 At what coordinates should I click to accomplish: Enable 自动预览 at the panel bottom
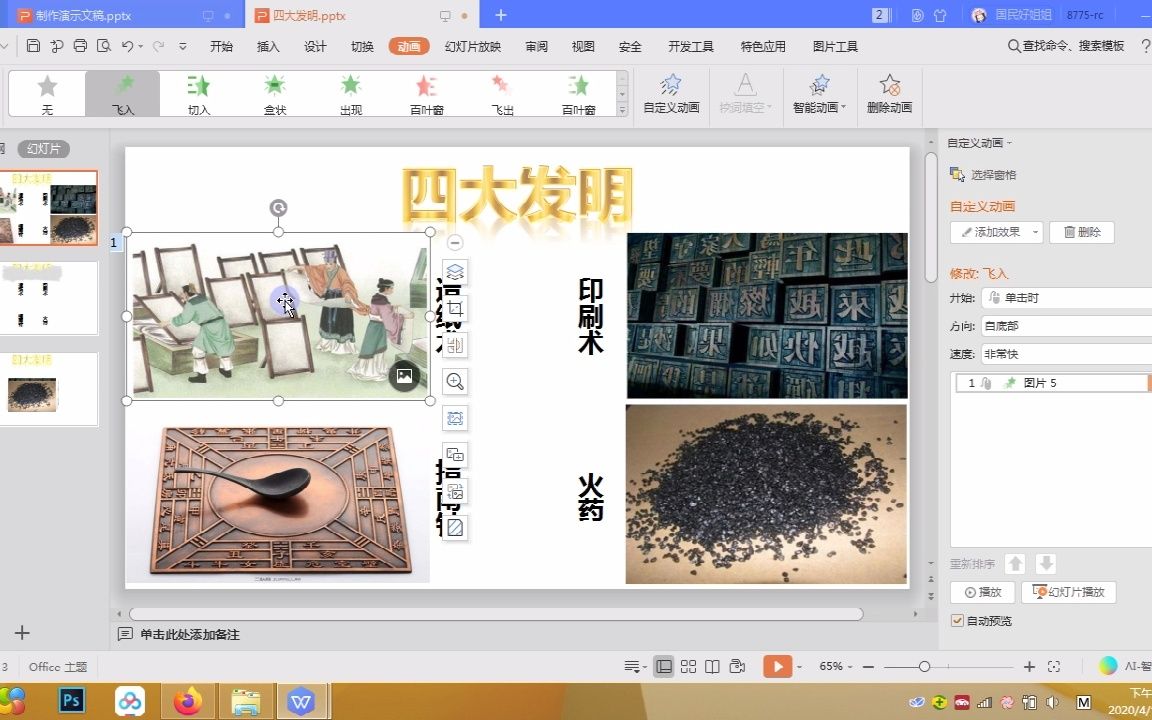coord(957,620)
